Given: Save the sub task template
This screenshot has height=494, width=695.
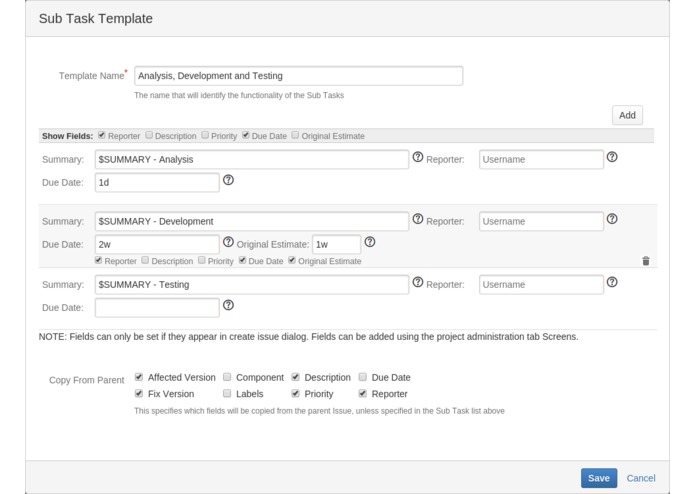Looking at the screenshot, I should (x=599, y=478).
